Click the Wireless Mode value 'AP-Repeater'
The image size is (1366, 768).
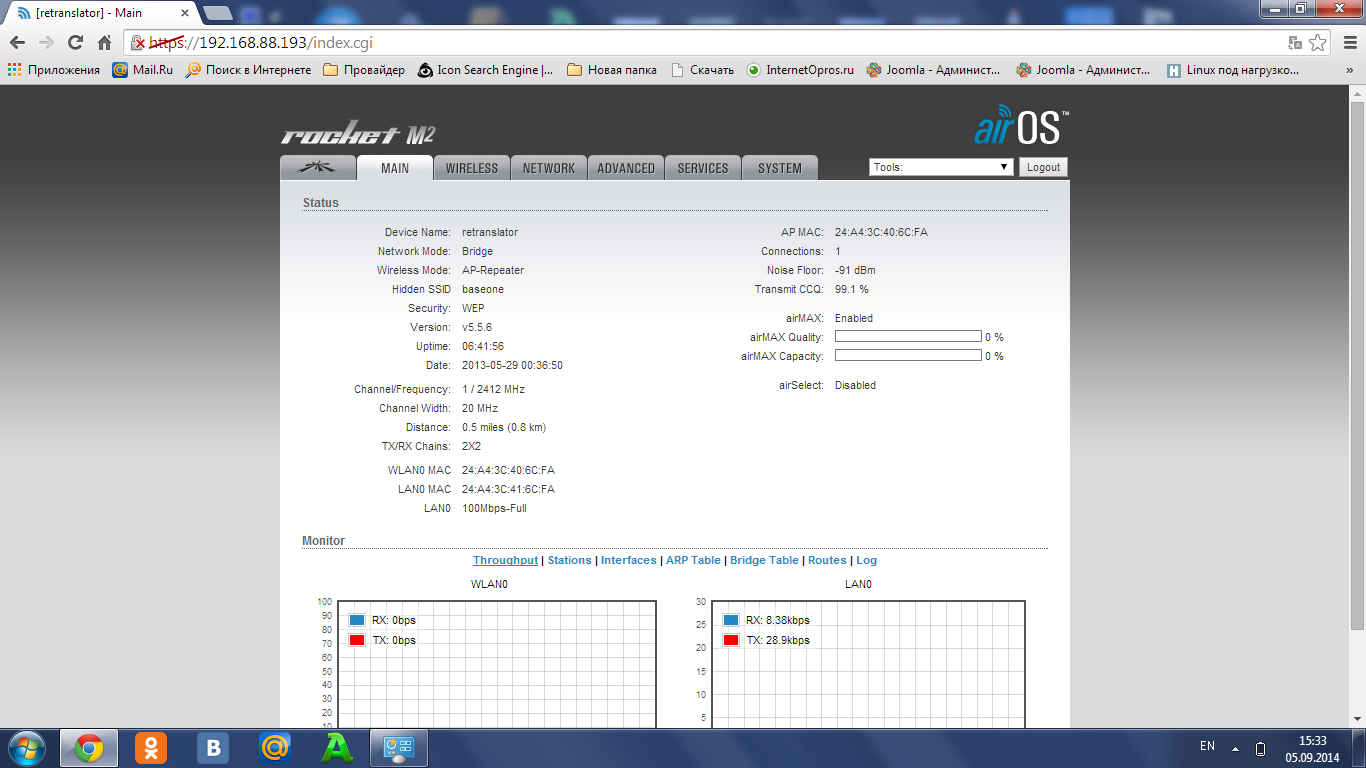pyautogui.click(x=493, y=270)
